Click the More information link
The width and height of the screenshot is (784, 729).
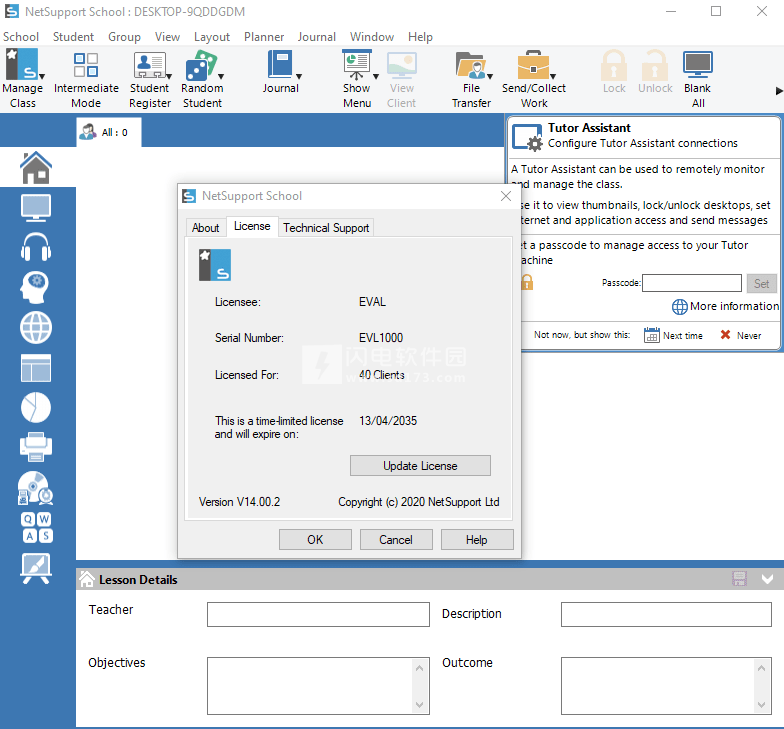734,306
